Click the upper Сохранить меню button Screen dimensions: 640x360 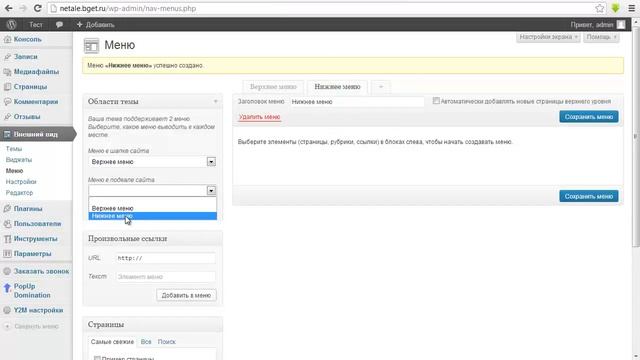589,117
